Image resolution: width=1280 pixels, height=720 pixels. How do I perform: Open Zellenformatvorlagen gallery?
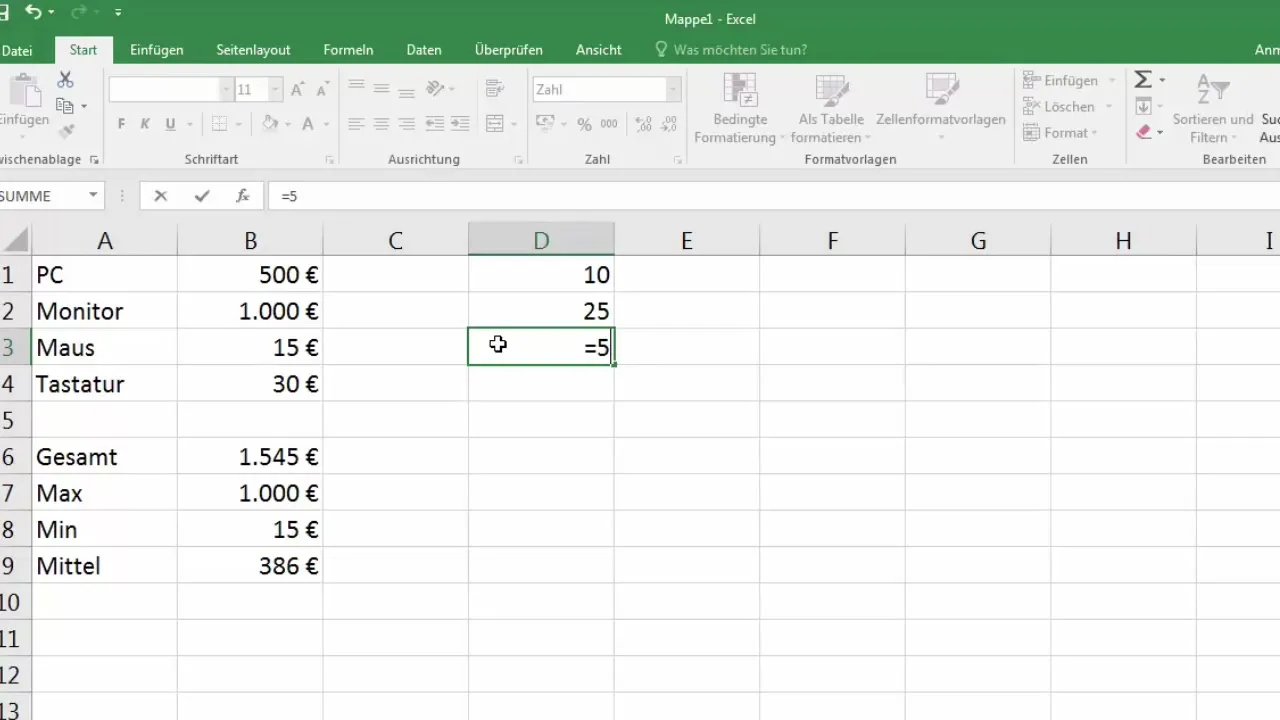click(x=940, y=109)
